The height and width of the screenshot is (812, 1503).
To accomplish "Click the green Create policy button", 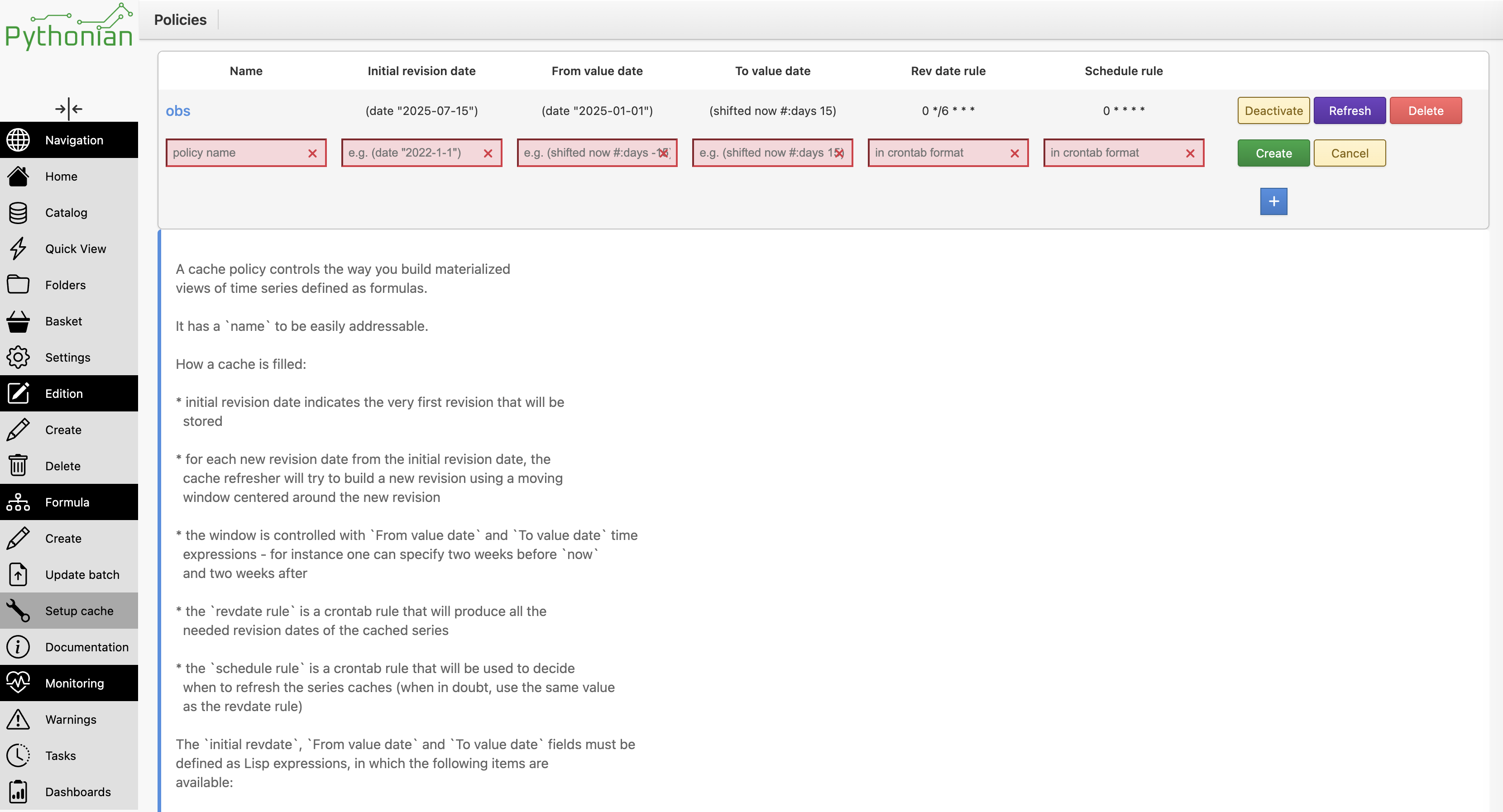I will [1273, 153].
